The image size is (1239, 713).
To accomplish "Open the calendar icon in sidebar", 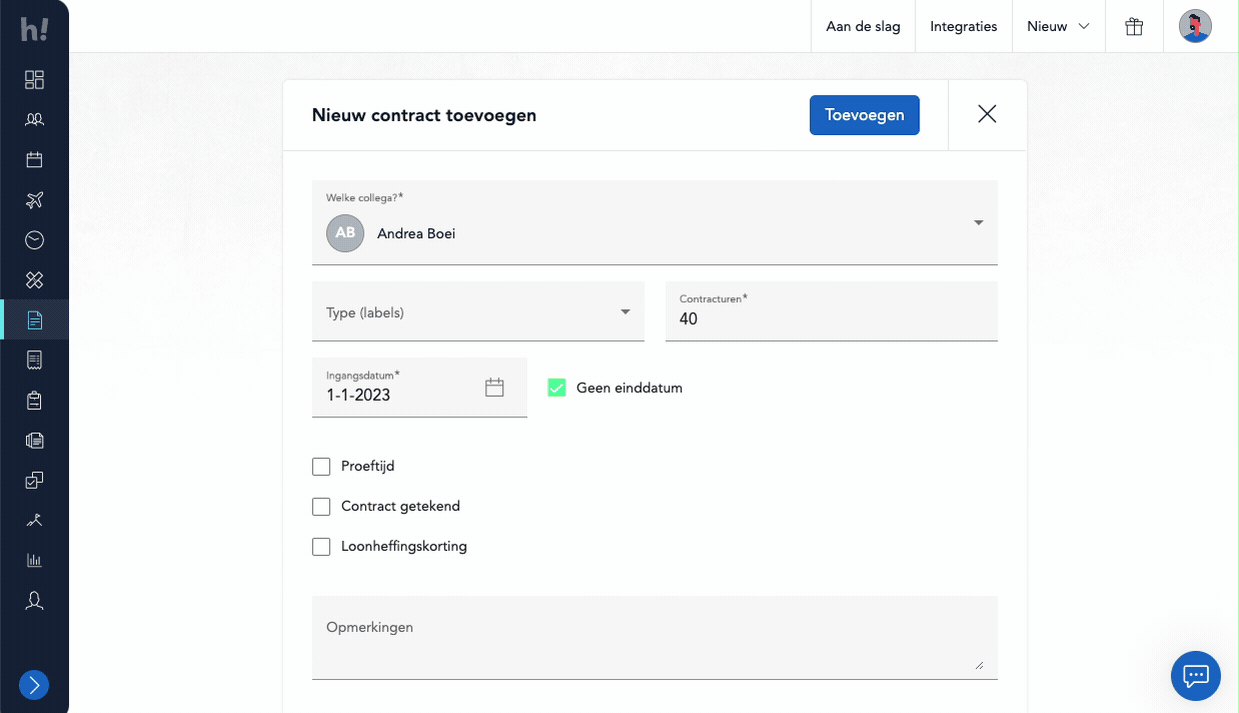I will coord(34,160).
